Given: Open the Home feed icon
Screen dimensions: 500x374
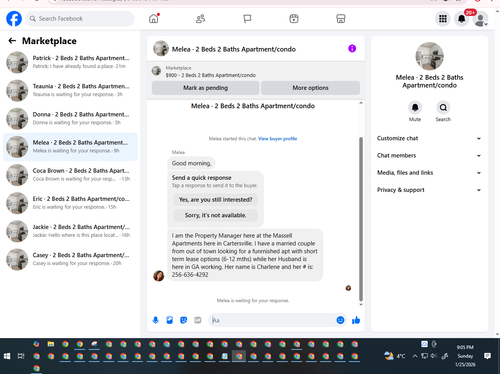Looking at the screenshot, I should pos(154,19).
